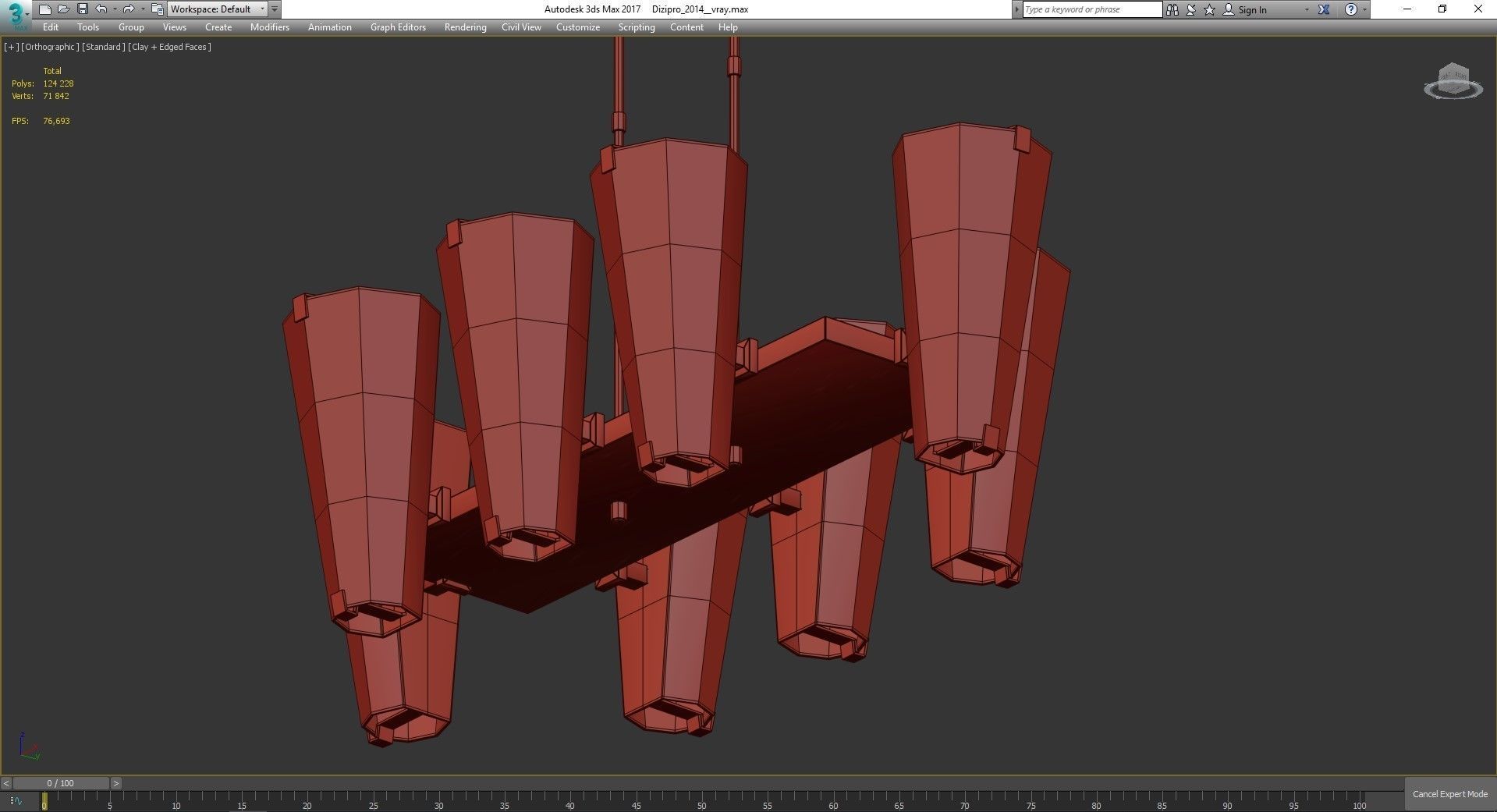
Task: Open the Help question mark icon
Action: [1351, 9]
